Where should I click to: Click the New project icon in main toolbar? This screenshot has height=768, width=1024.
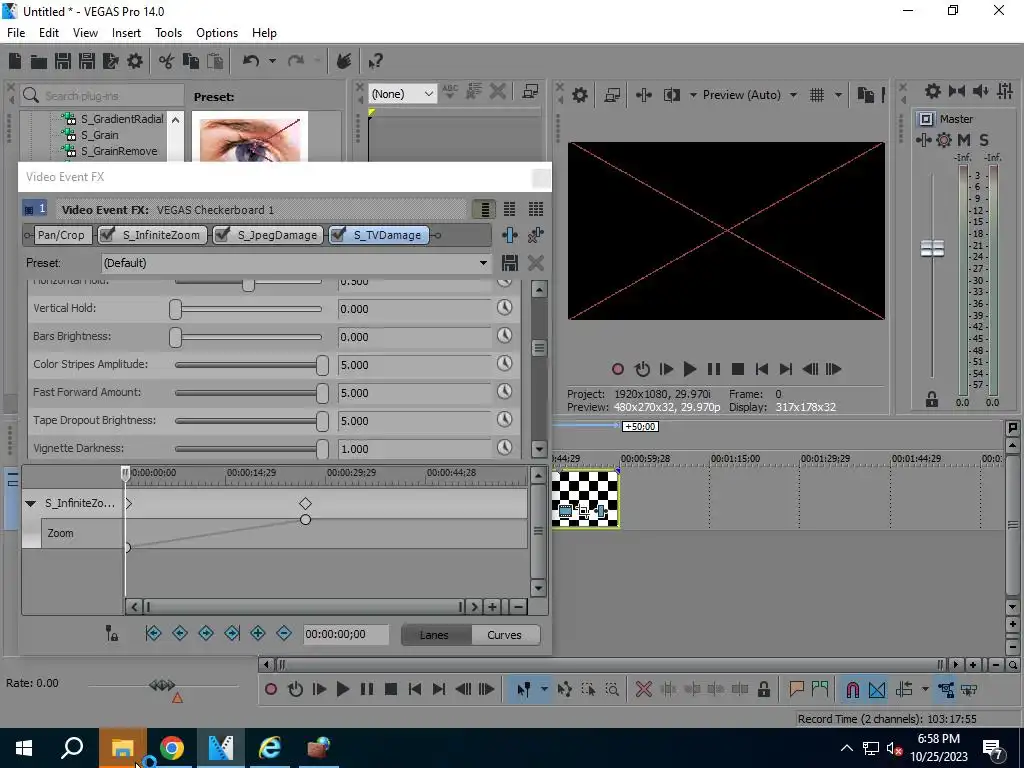coord(15,61)
